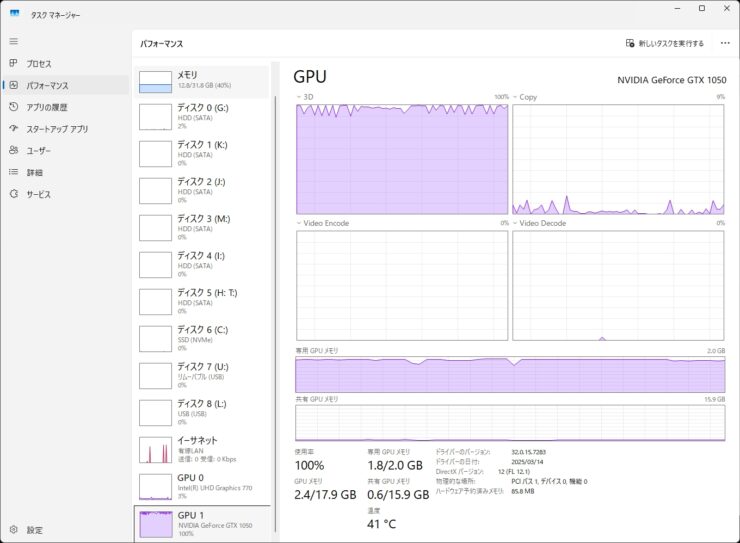Open the Video Encode graph dropdown
This screenshot has width=740, height=543.
[300, 223]
